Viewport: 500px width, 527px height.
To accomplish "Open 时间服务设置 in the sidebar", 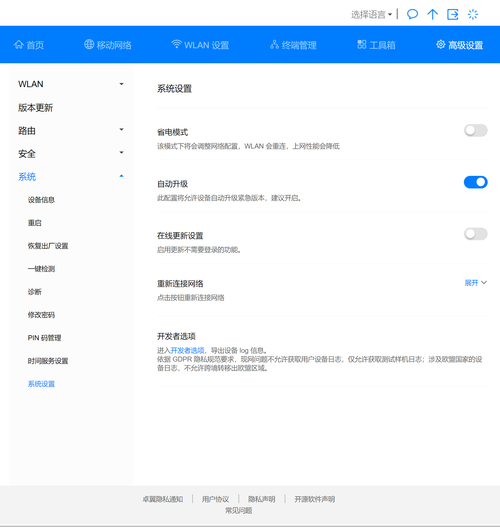I will [48, 361].
